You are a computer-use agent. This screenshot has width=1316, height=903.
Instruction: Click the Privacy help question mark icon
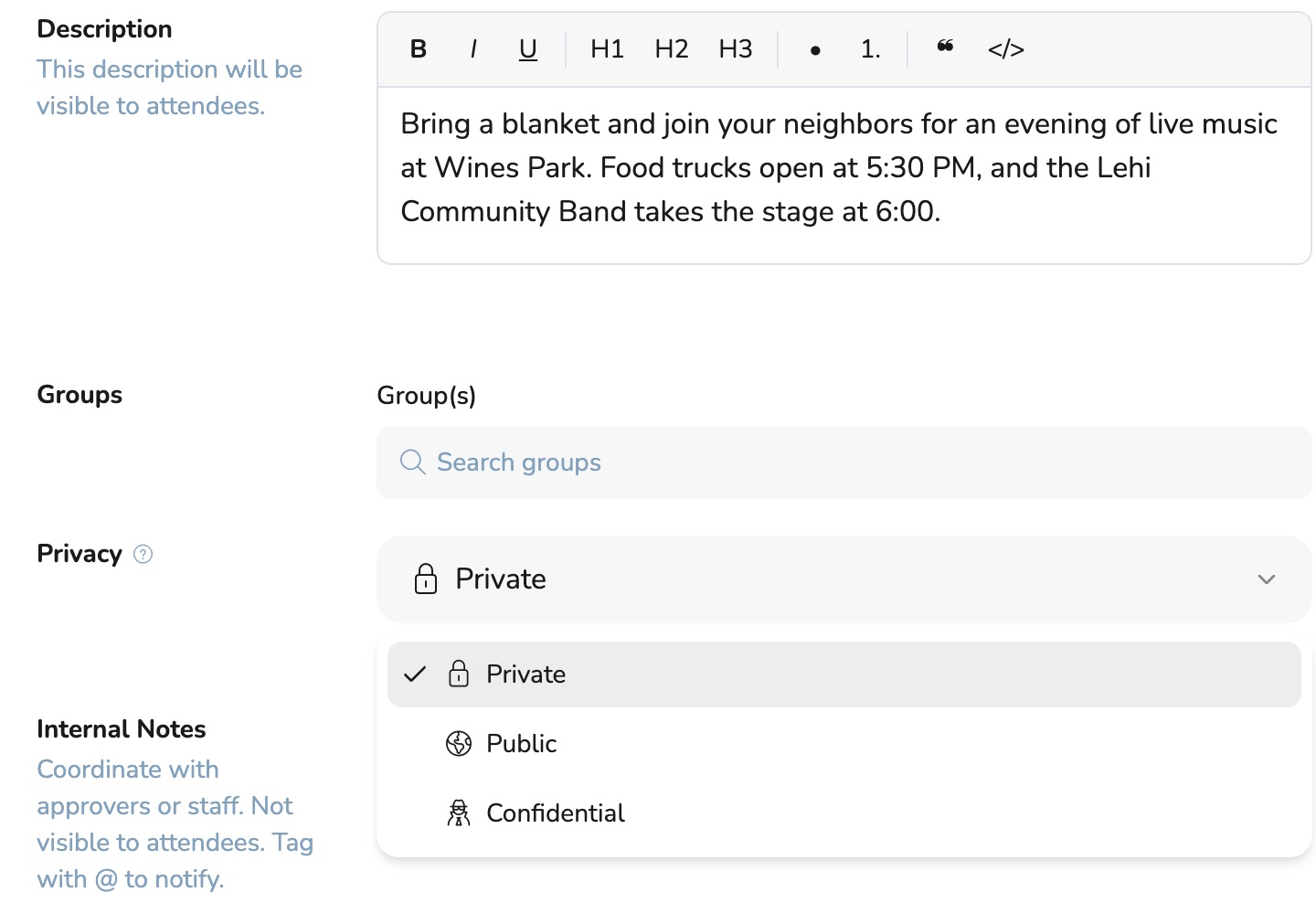tap(143, 554)
